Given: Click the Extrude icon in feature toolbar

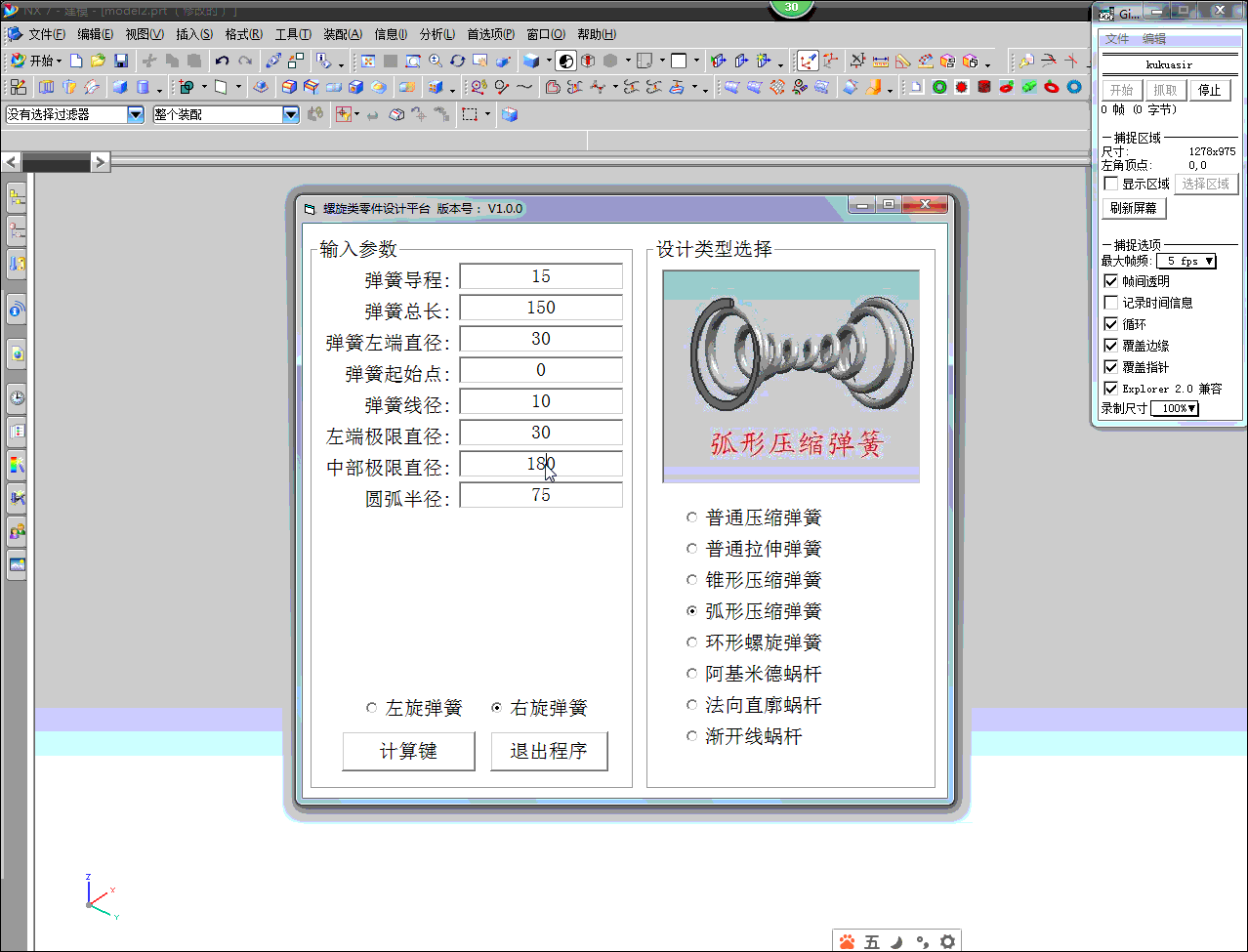Looking at the screenshot, I should pos(46,87).
